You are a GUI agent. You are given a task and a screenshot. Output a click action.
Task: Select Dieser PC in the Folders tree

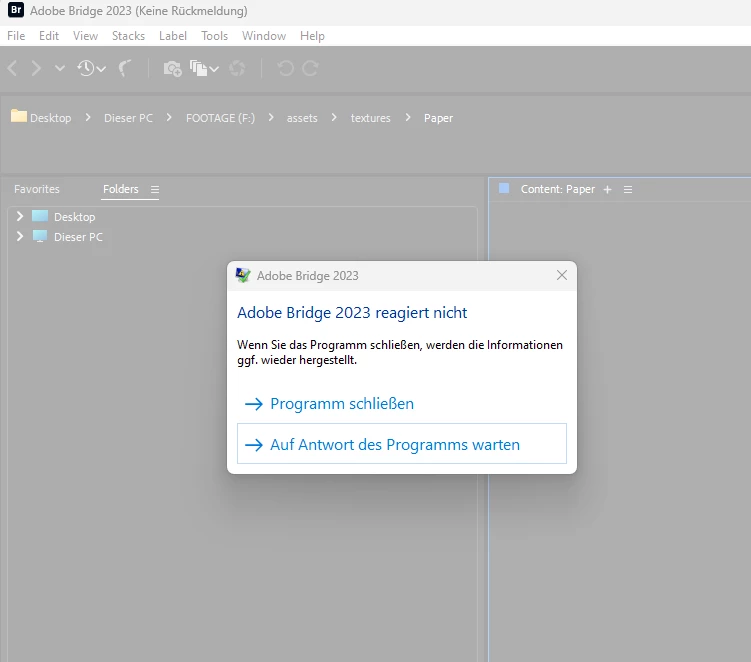point(78,237)
